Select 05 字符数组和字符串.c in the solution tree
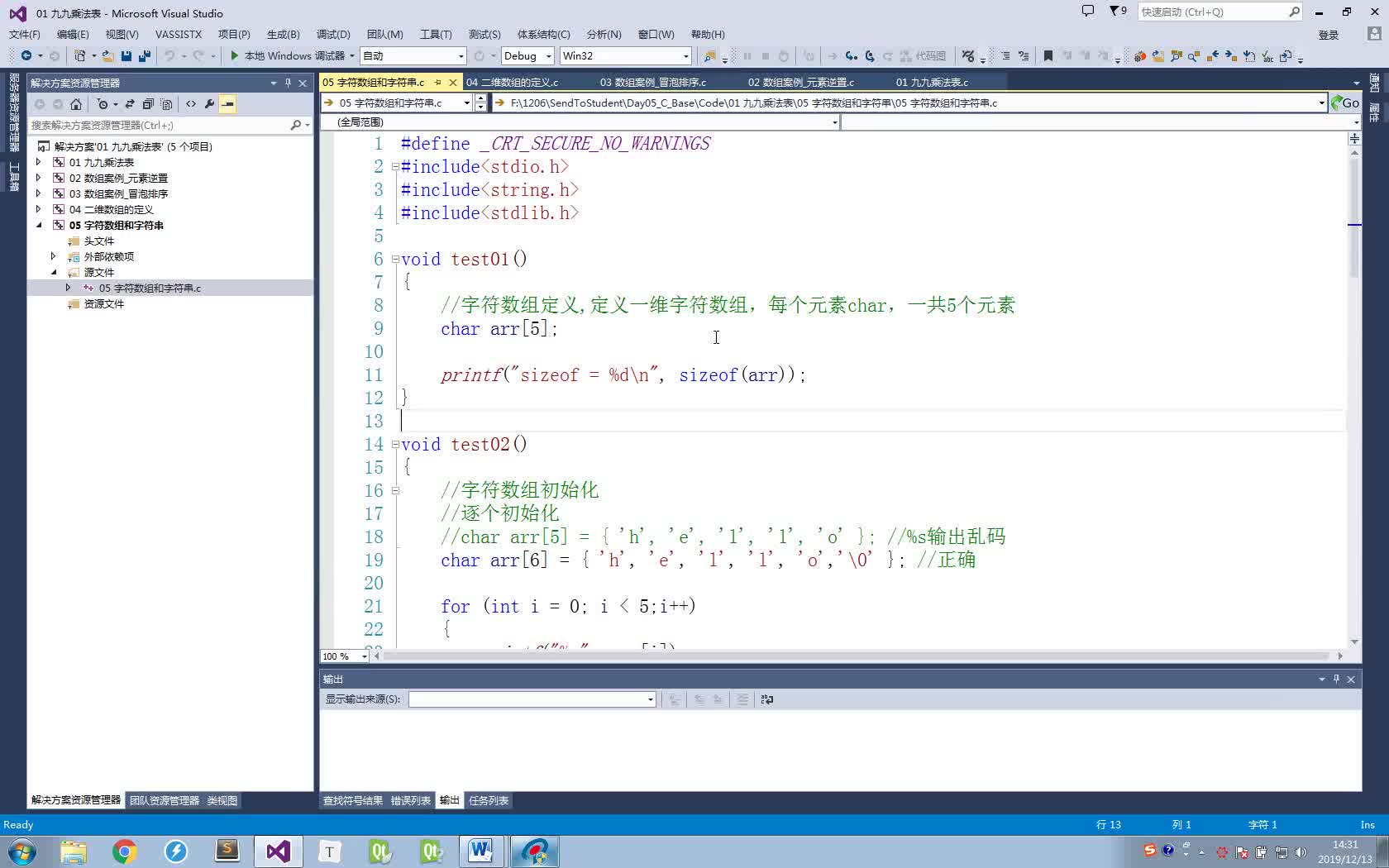The width and height of the screenshot is (1389, 868). click(150, 289)
